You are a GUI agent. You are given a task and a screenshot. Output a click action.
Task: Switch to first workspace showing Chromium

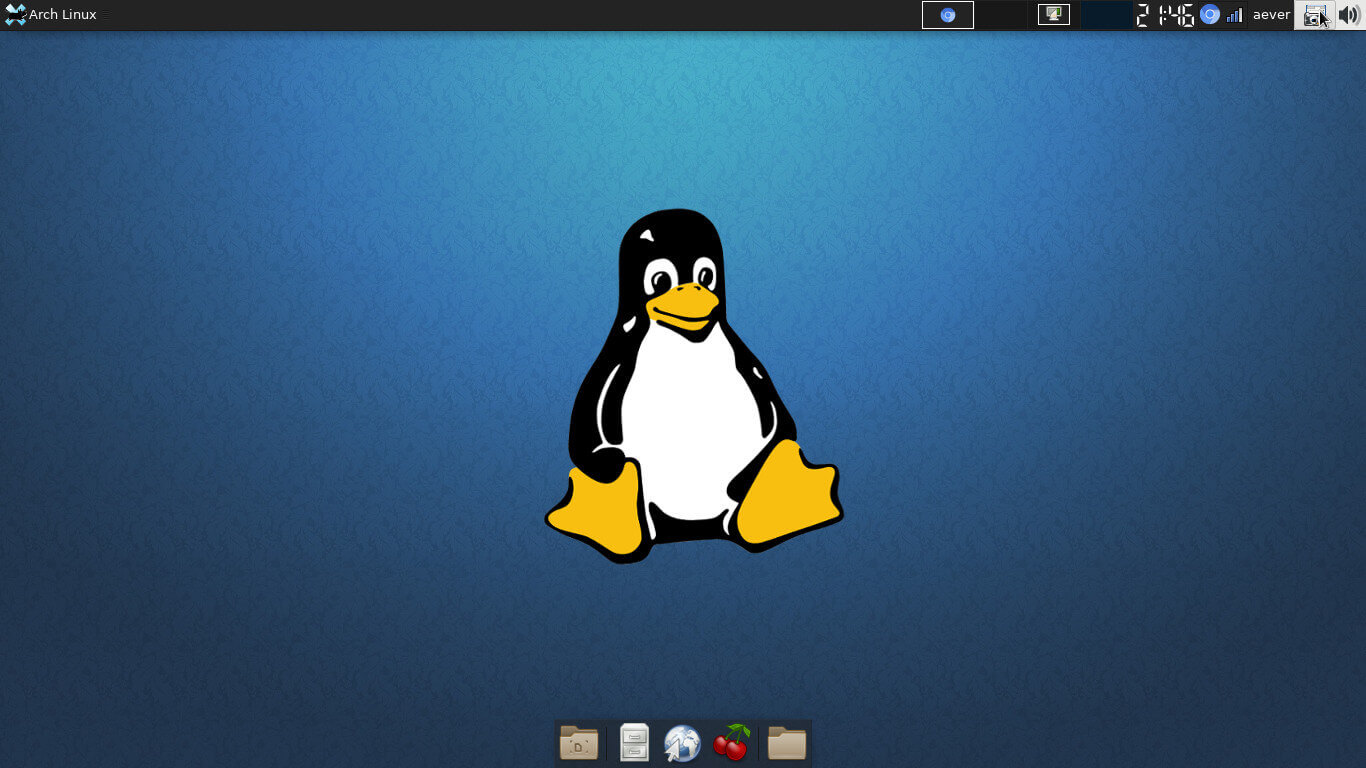[x=947, y=15]
